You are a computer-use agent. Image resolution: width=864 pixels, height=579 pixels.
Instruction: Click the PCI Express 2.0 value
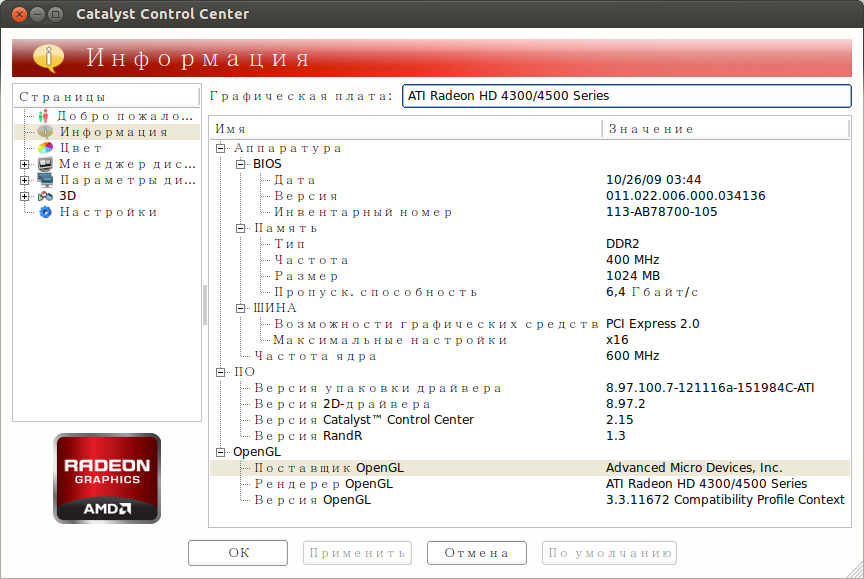point(652,323)
